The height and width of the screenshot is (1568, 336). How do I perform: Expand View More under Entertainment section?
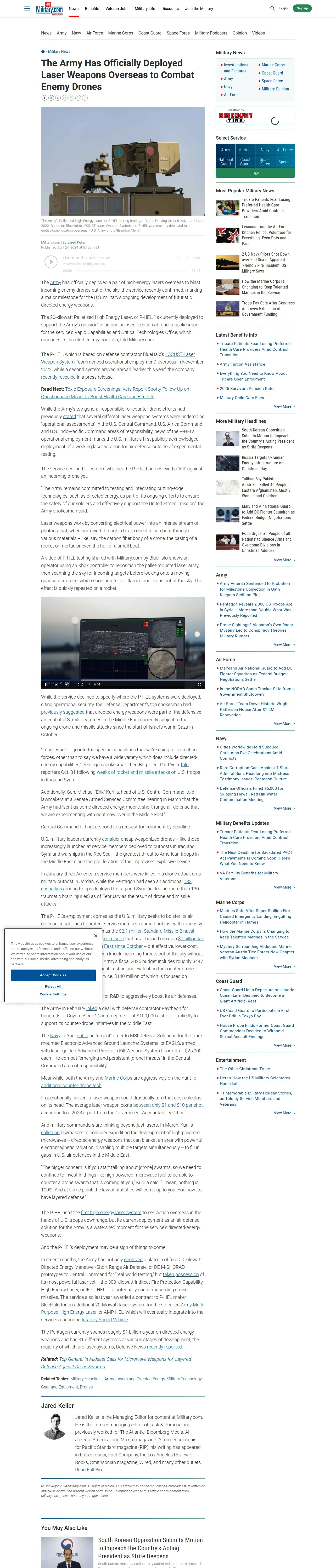tap(284, 1113)
